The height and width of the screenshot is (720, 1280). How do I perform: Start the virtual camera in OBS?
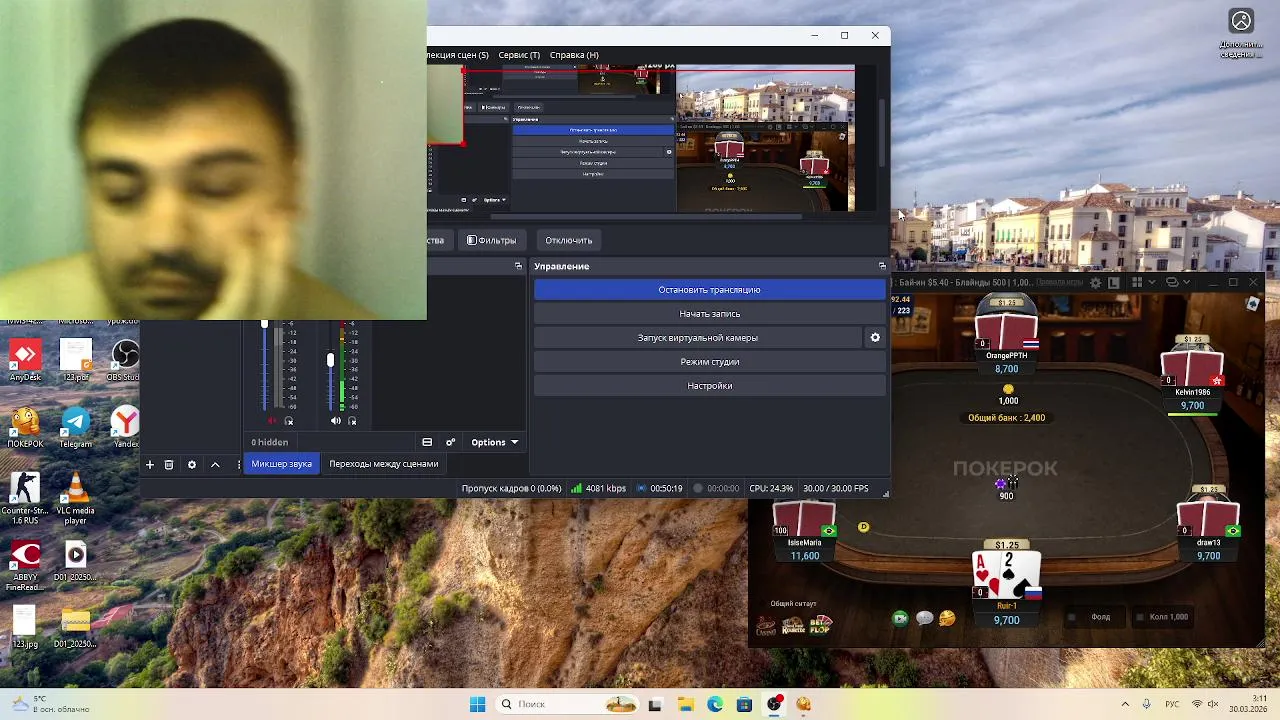coord(697,338)
